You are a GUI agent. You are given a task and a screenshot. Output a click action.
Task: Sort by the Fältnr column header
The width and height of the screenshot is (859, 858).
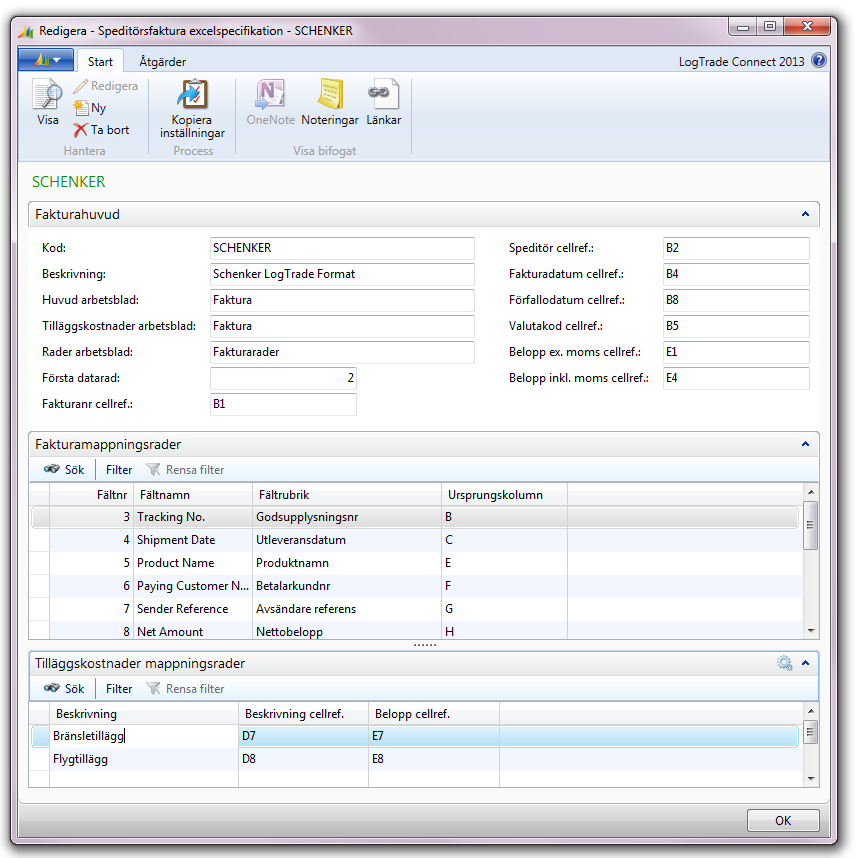click(x=91, y=495)
